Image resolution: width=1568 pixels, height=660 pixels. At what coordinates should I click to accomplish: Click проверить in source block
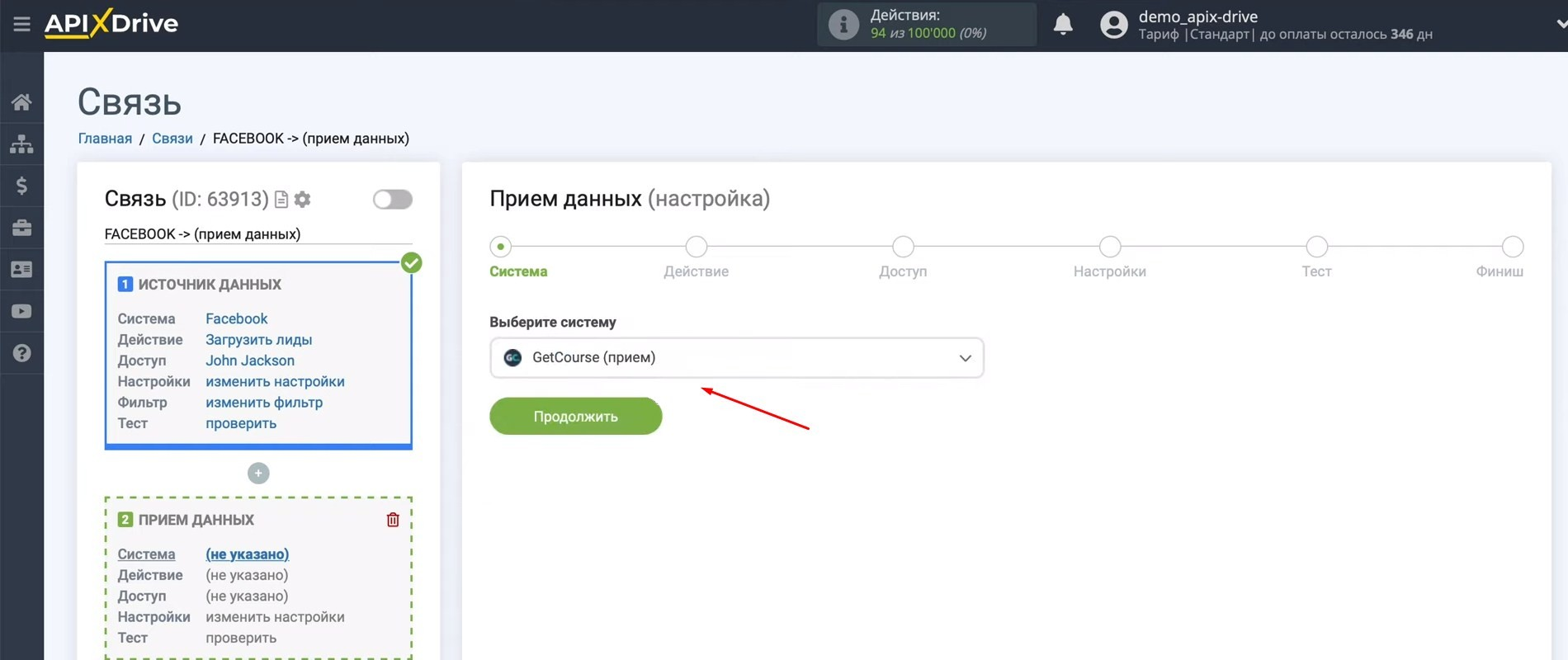tap(241, 423)
